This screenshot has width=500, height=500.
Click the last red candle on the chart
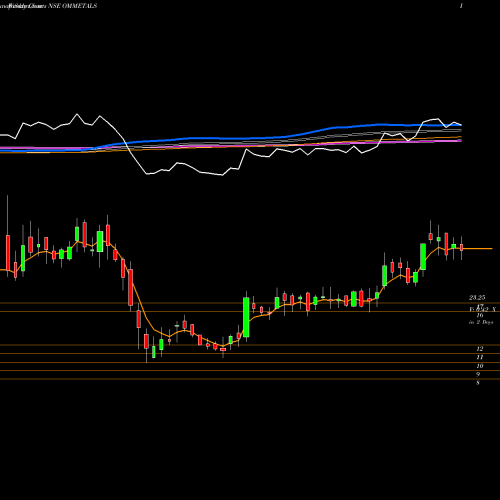click(x=462, y=247)
